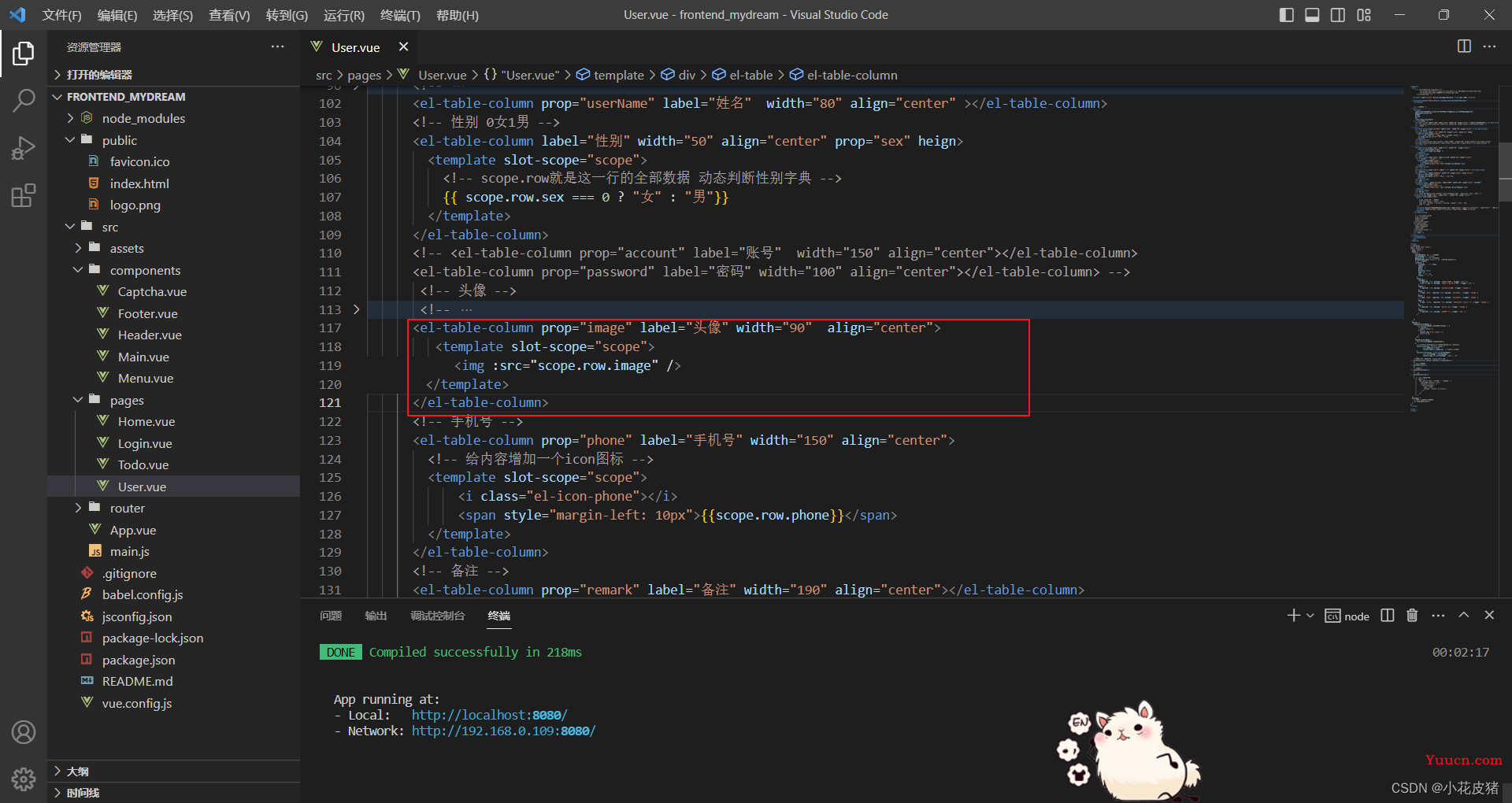Expand the node_modules folder
Screen dimensions: 1512x803
[x=173, y=118]
